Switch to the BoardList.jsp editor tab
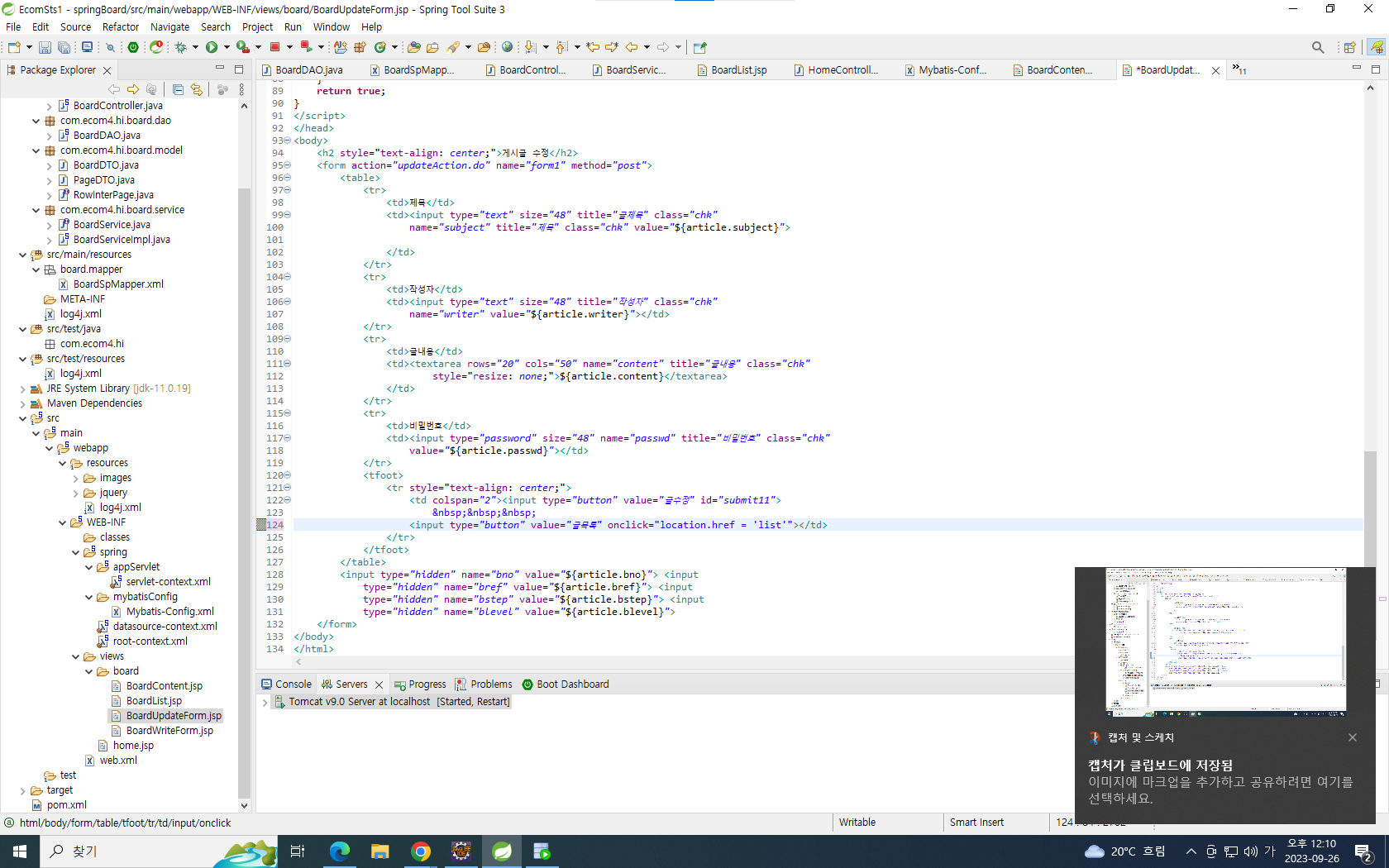Image resolution: width=1389 pixels, height=868 pixels. point(732,70)
